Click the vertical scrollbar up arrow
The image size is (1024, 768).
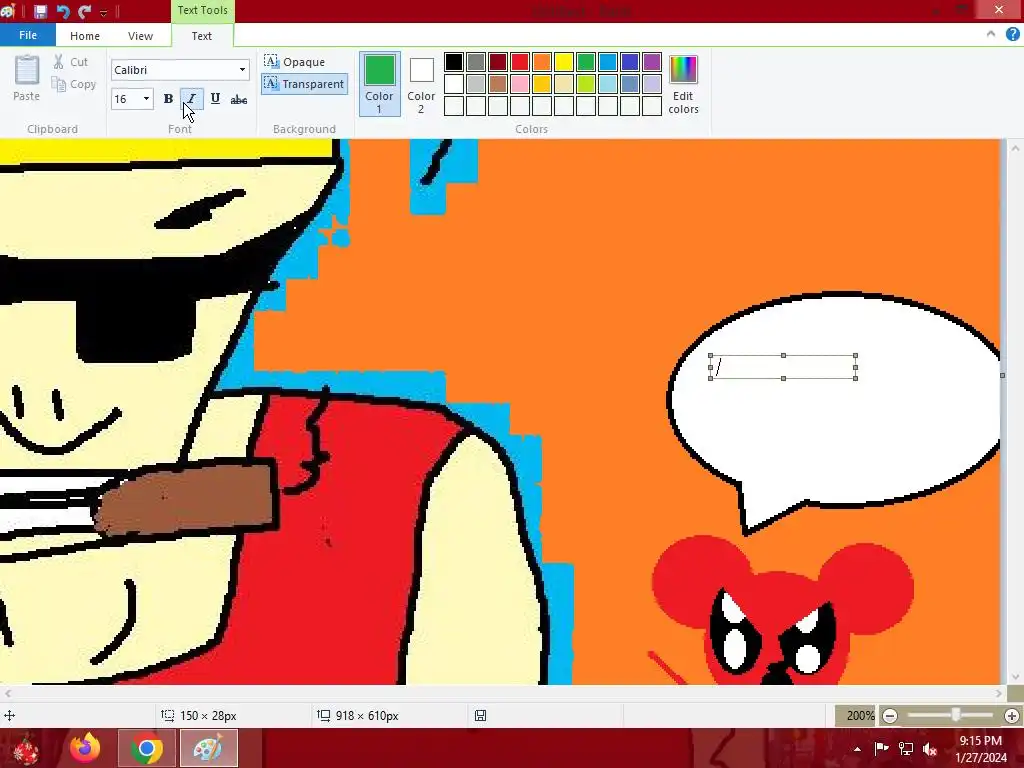1015,148
